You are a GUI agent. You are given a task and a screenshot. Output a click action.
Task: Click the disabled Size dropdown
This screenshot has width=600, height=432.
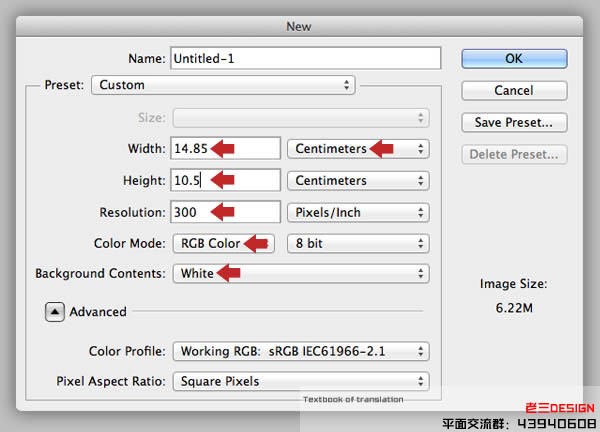[300, 118]
